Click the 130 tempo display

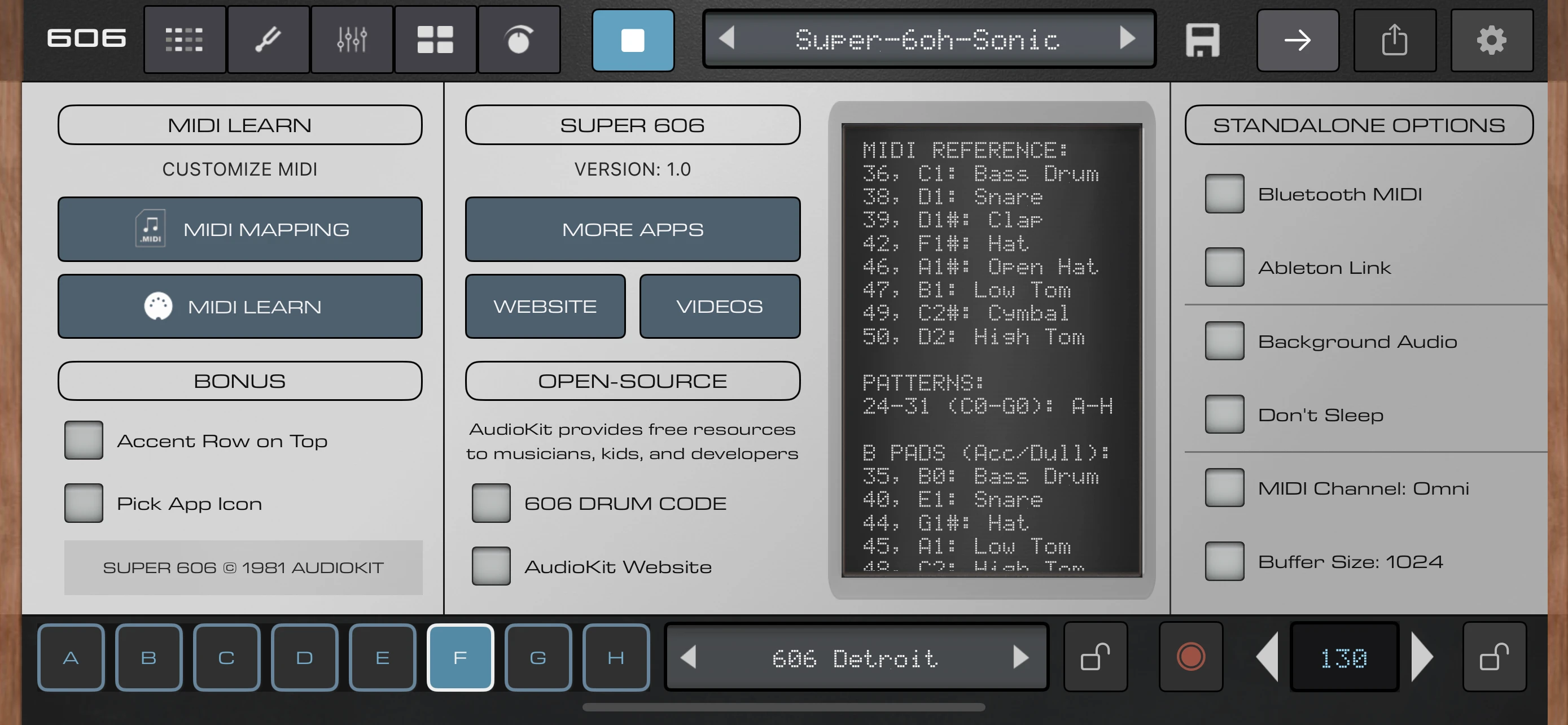pyautogui.click(x=1344, y=657)
